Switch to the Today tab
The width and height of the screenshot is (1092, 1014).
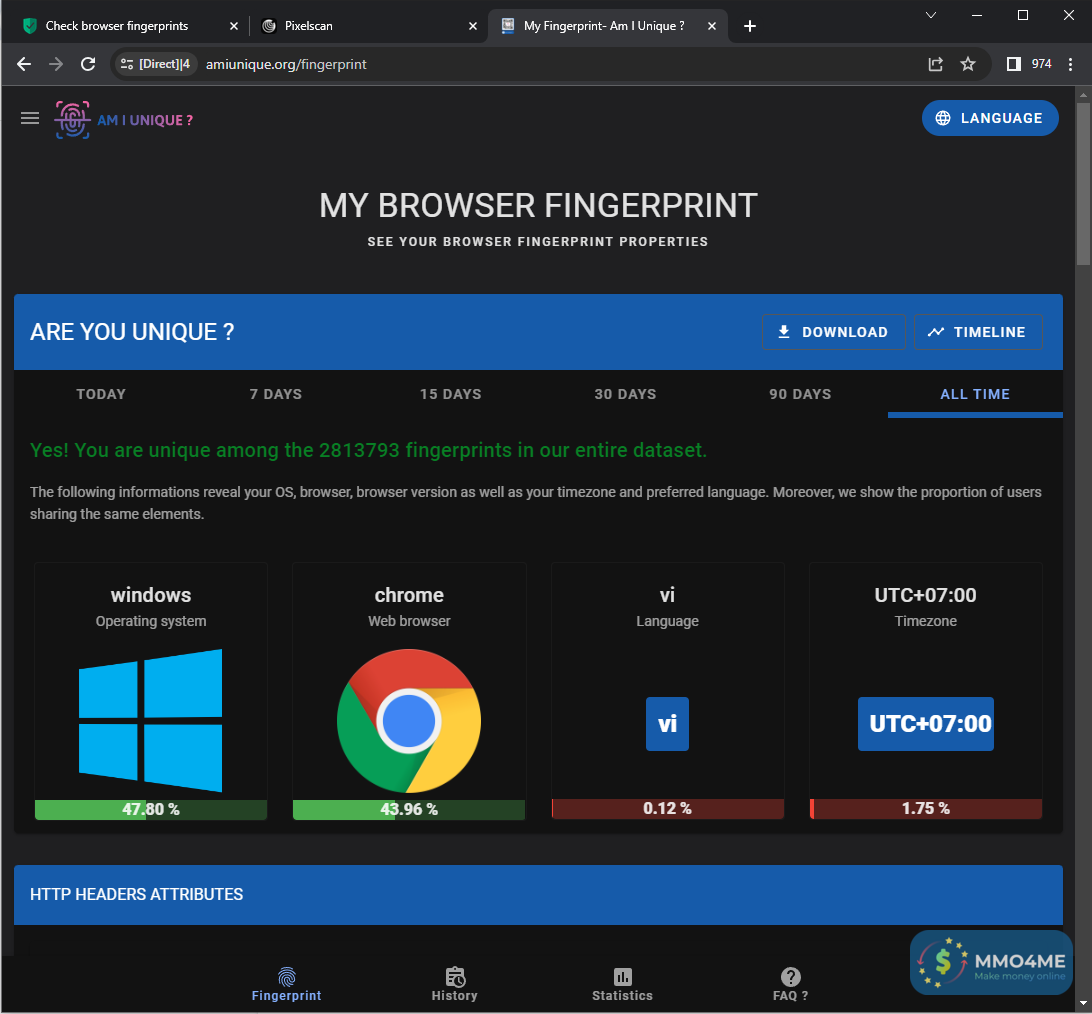click(101, 394)
